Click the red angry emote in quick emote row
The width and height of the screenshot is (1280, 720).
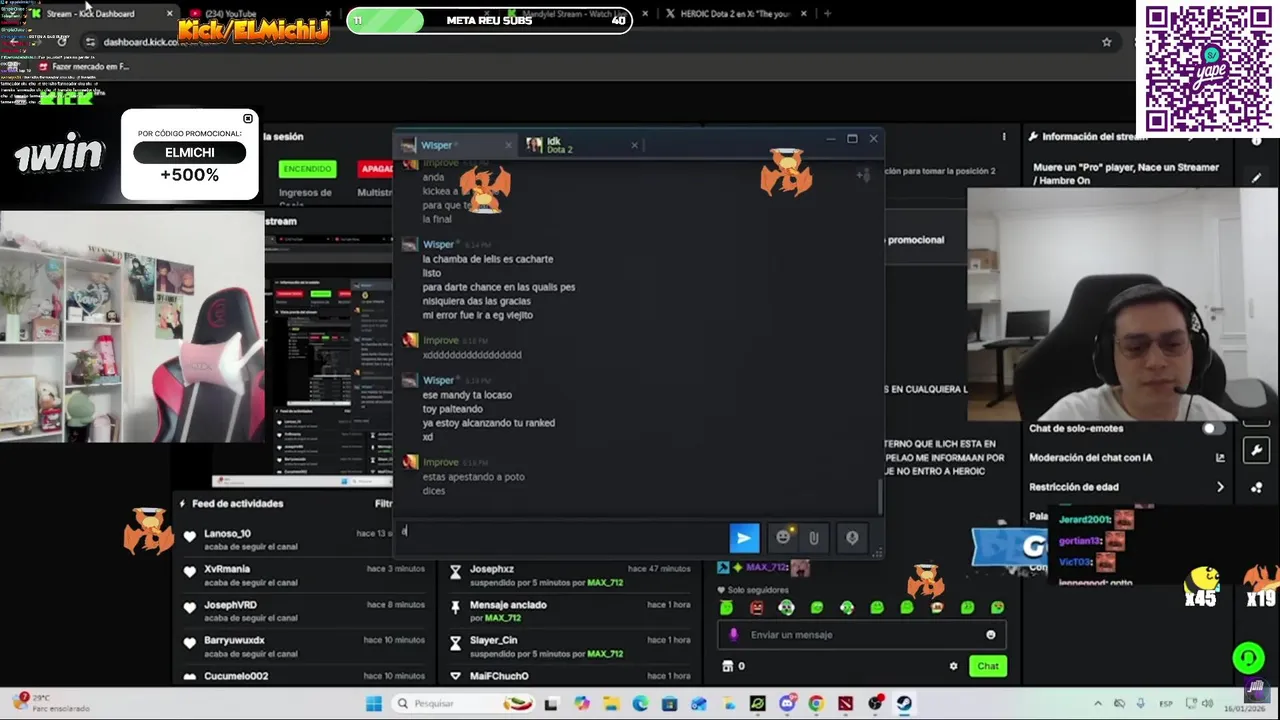click(757, 608)
